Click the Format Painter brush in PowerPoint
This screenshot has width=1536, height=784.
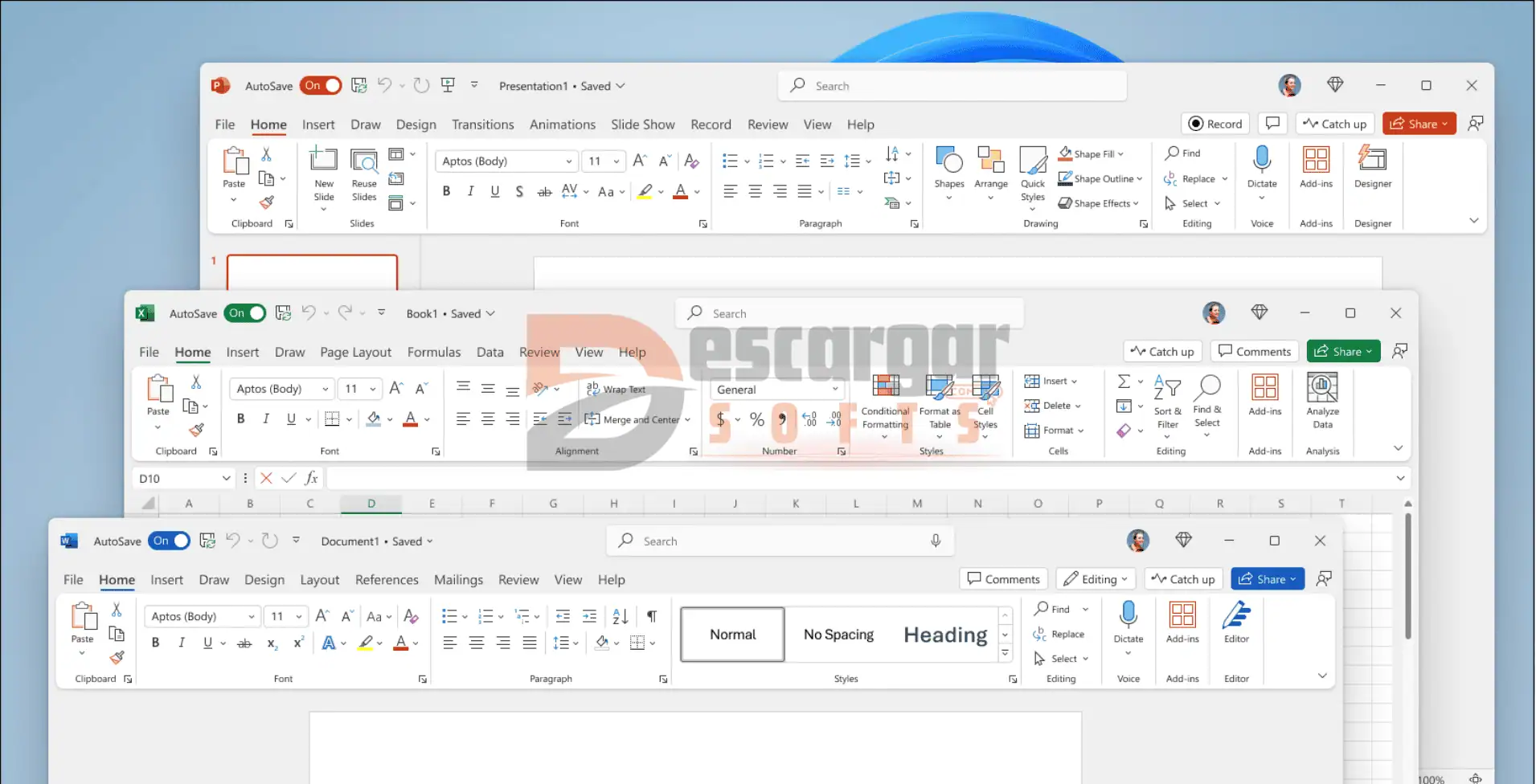click(267, 202)
